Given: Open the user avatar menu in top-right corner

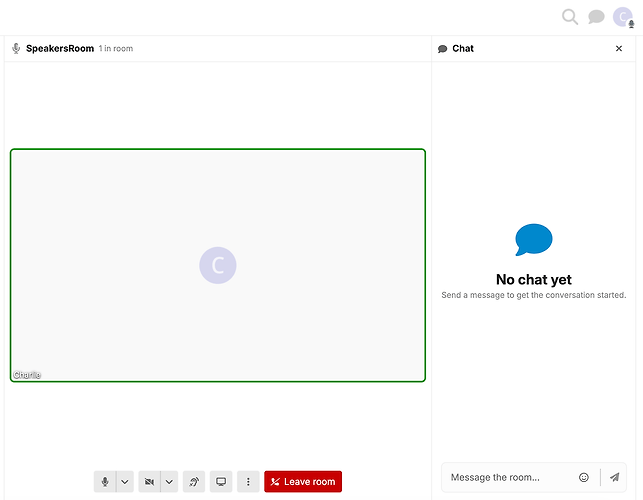Looking at the screenshot, I should pos(622,17).
